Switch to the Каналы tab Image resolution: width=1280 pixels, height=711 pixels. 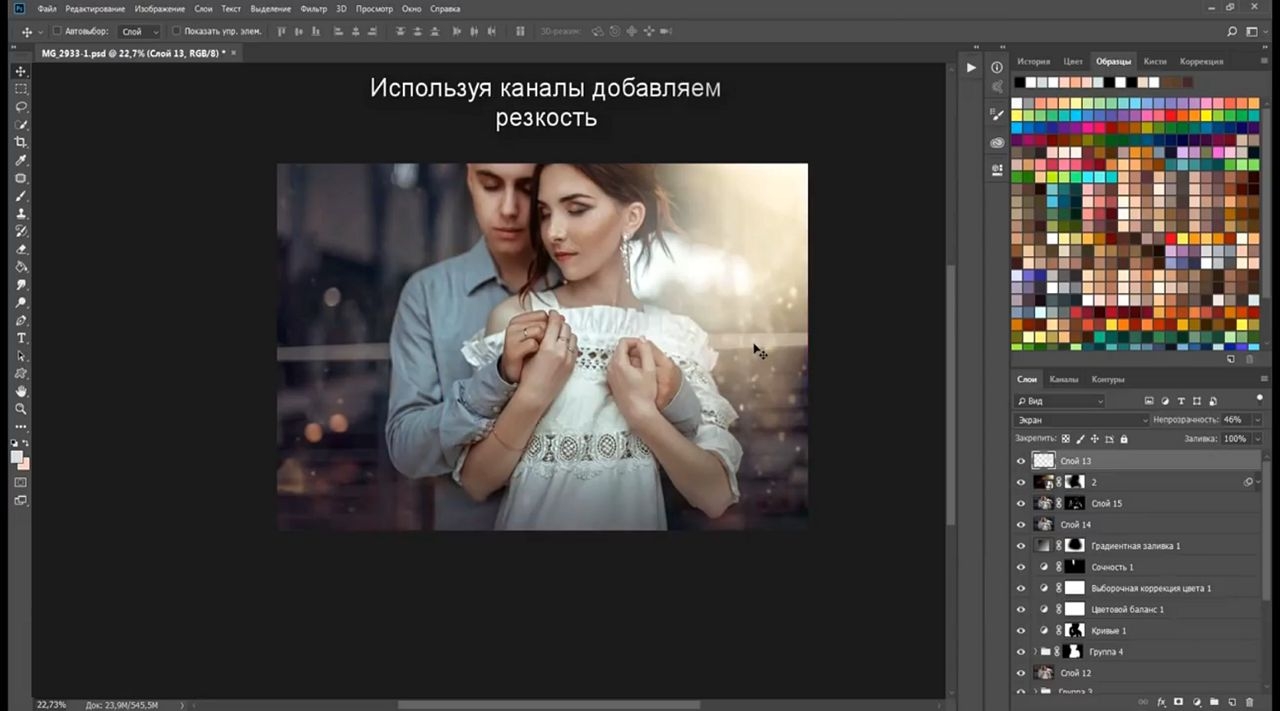(1064, 379)
